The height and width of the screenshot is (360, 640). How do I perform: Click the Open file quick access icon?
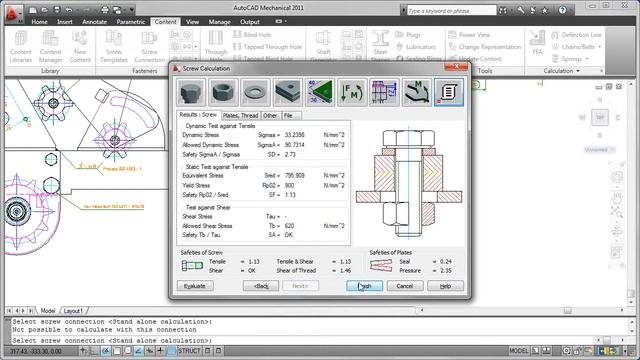tap(45, 10)
